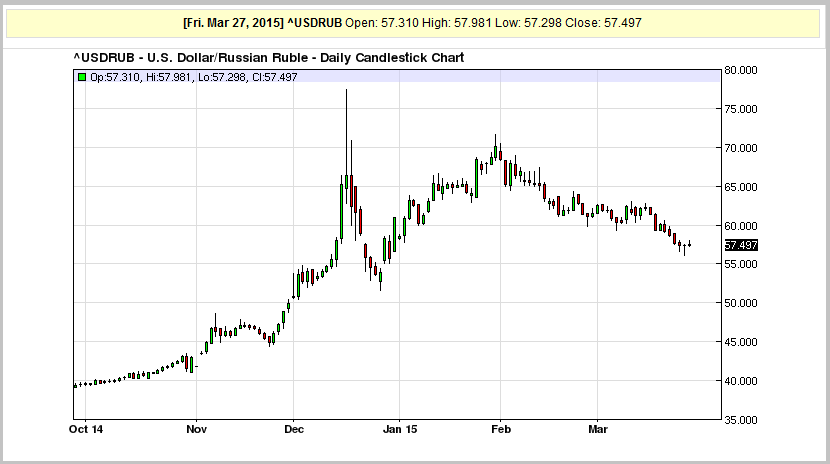The width and height of the screenshot is (830, 464).
Task: Click 'High: 57.981' in the header bar
Action: tap(457, 23)
